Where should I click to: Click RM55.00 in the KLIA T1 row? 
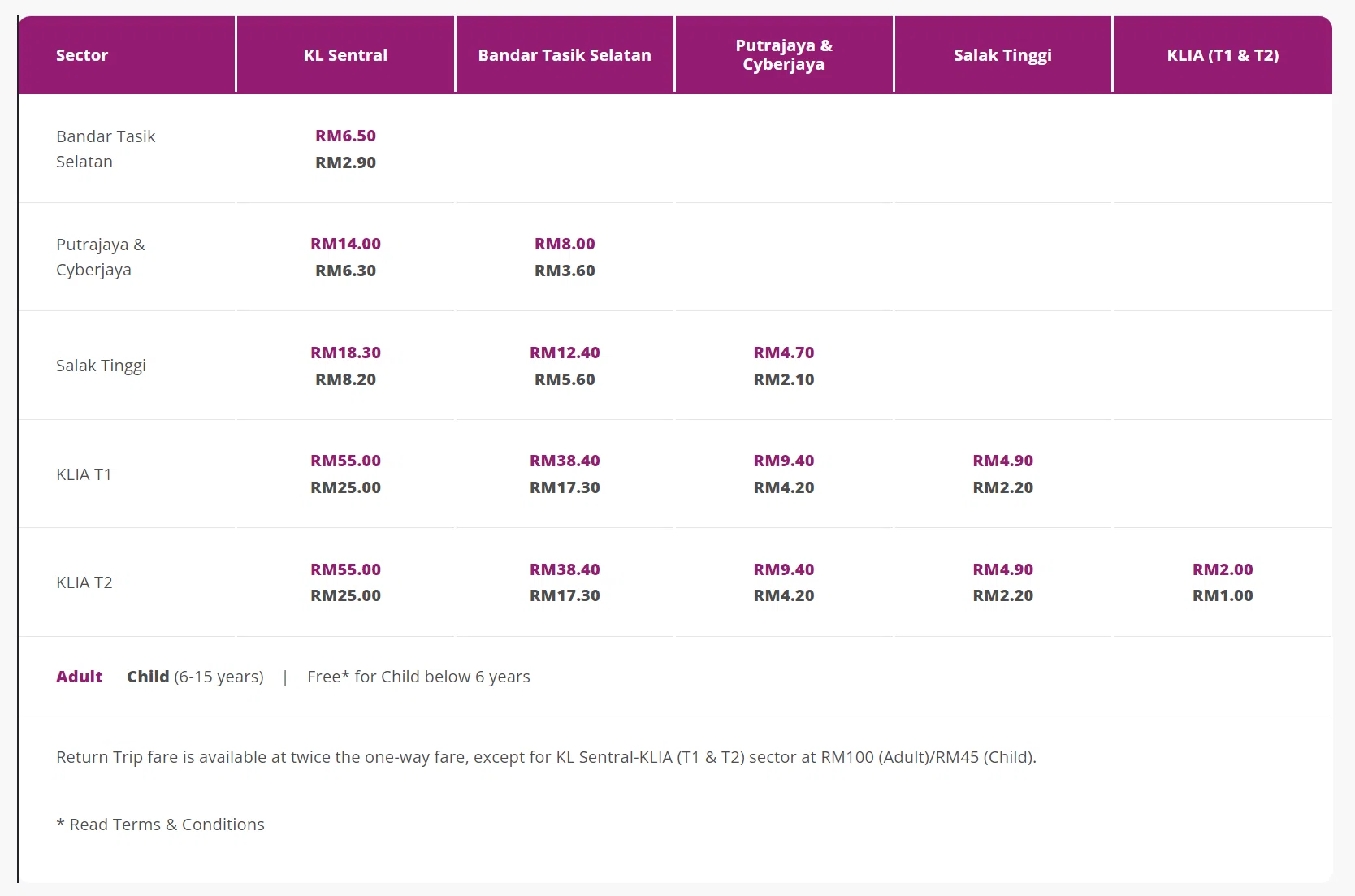pos(345,461)
